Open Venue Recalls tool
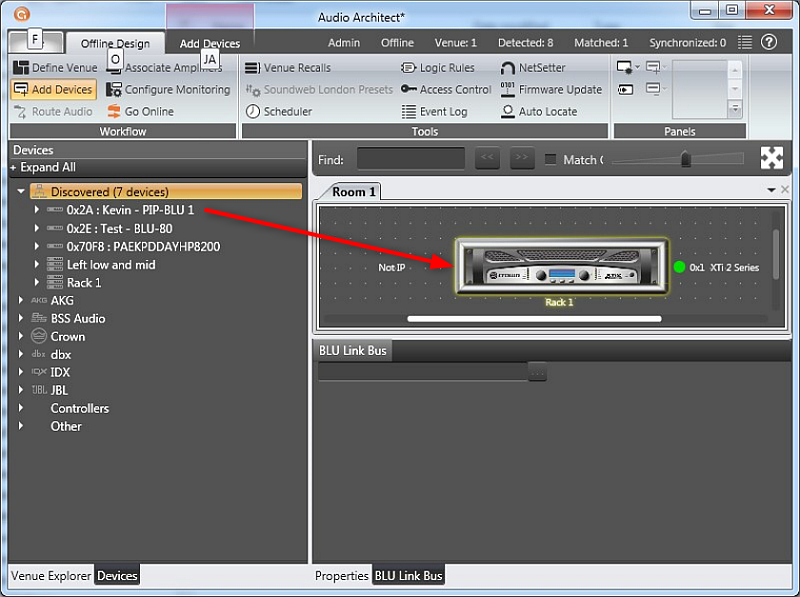This screenshot has height=597, width=800. 287,67
